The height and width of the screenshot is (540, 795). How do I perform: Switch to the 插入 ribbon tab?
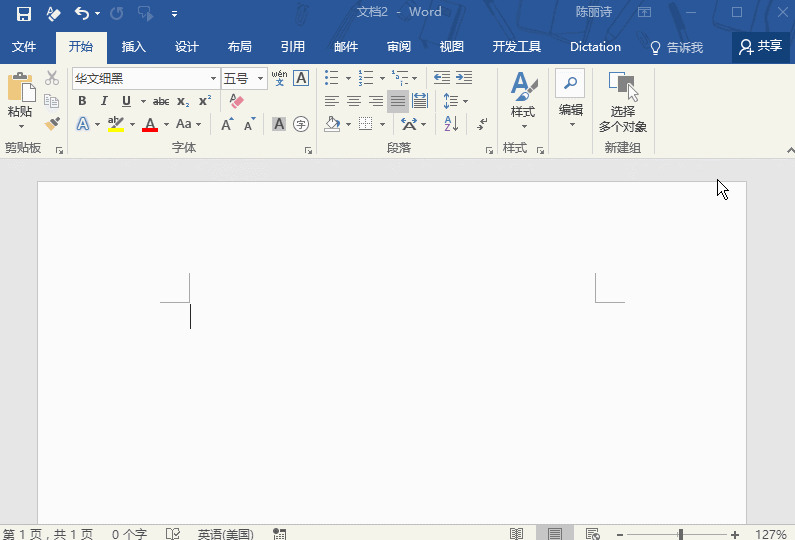(133, 47)
